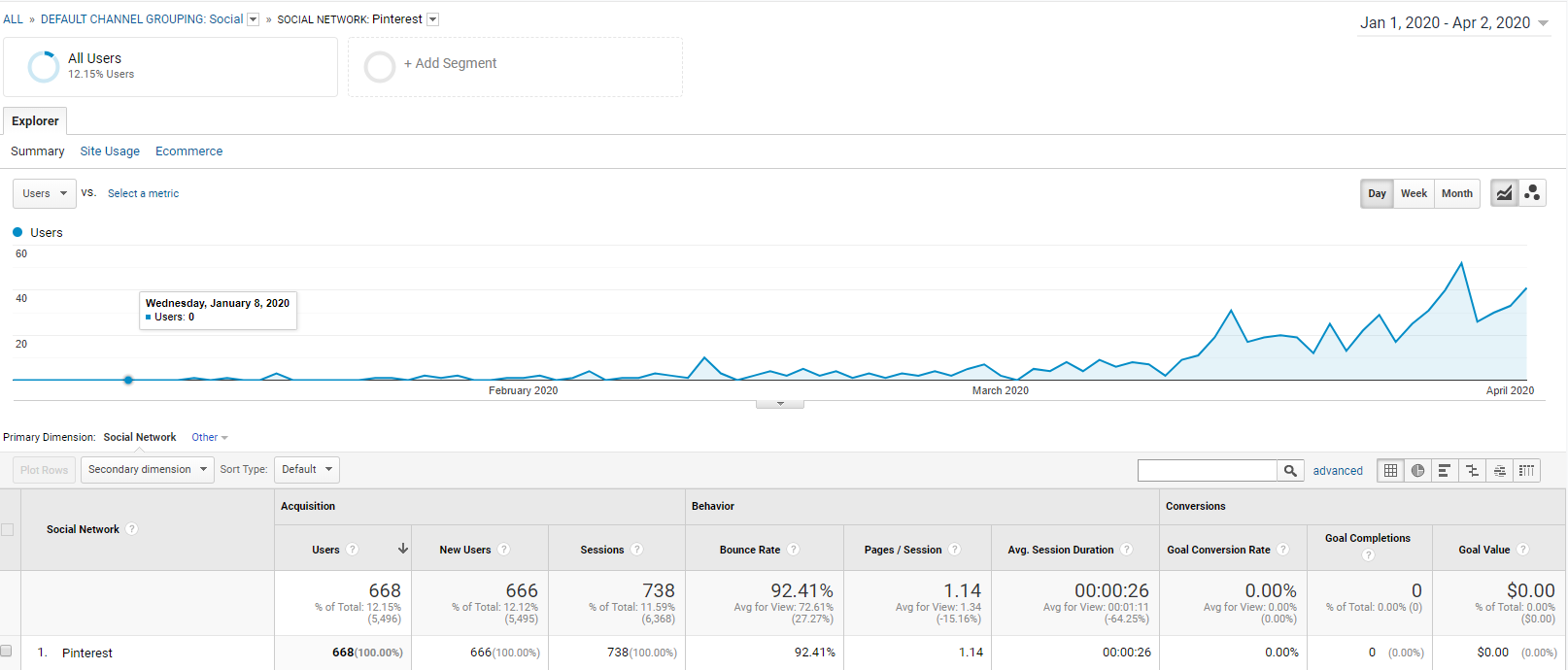Sort by New Users column header

click(x=465, y=550)
